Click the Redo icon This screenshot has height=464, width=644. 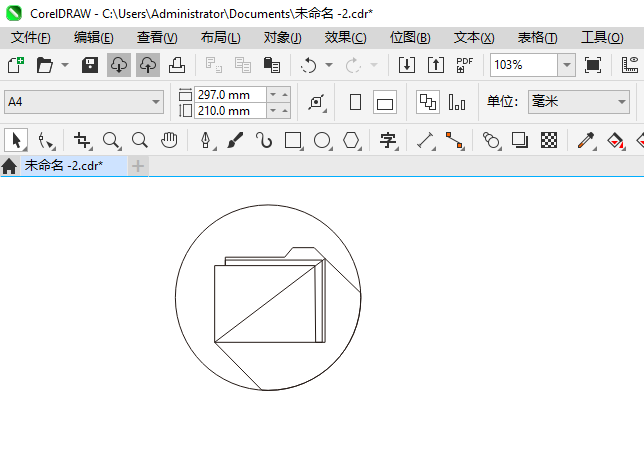click(x=353, y=65)
